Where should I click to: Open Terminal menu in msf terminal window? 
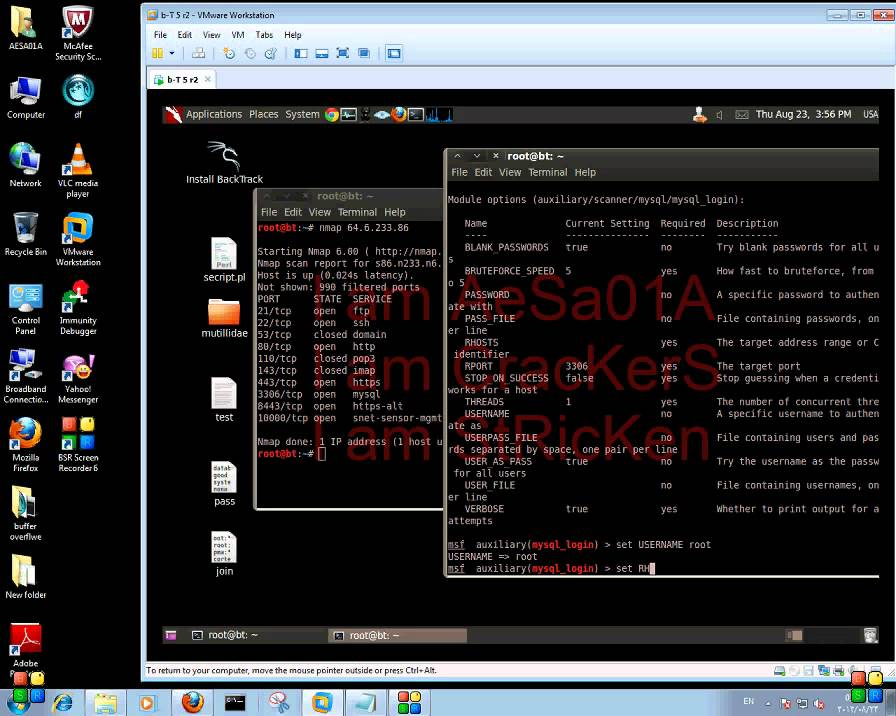click(x=547, y=172)
